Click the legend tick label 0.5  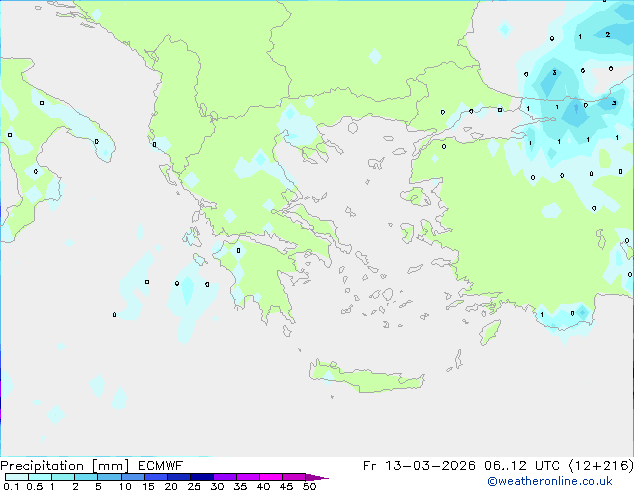pos(35,486)
